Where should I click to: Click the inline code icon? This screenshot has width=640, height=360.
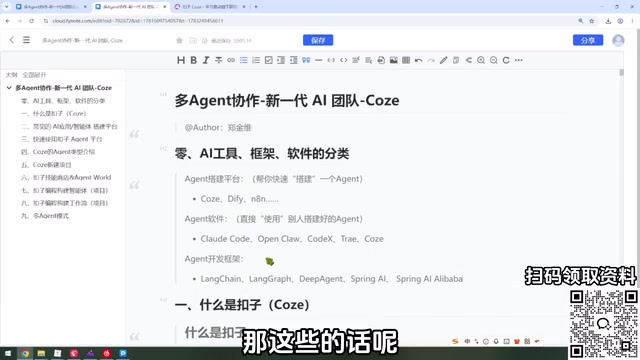pyautogui.click(x=331, y=60)
